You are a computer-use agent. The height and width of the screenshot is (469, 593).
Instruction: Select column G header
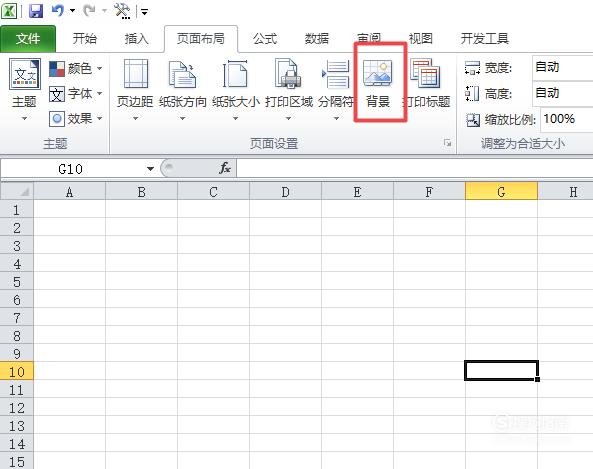coord(501,192)
